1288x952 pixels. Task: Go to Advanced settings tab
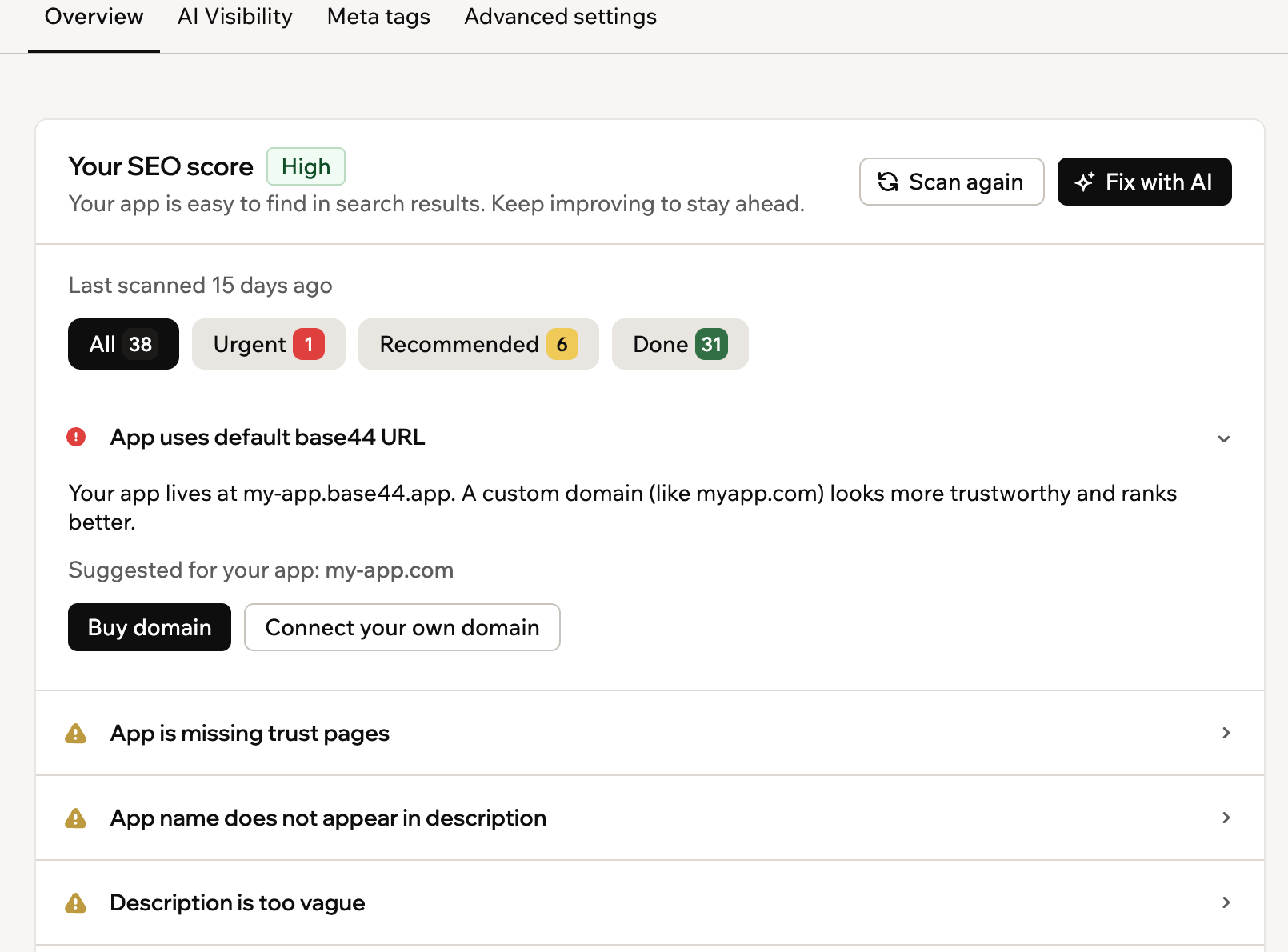pos(560,17)
